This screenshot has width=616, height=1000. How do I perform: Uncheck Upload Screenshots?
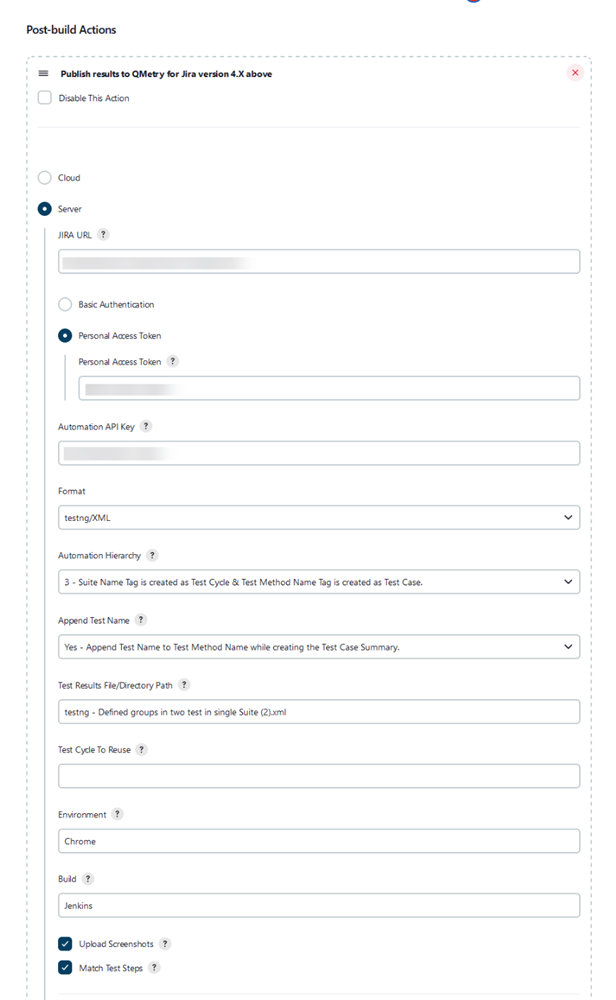coord(65,943)
